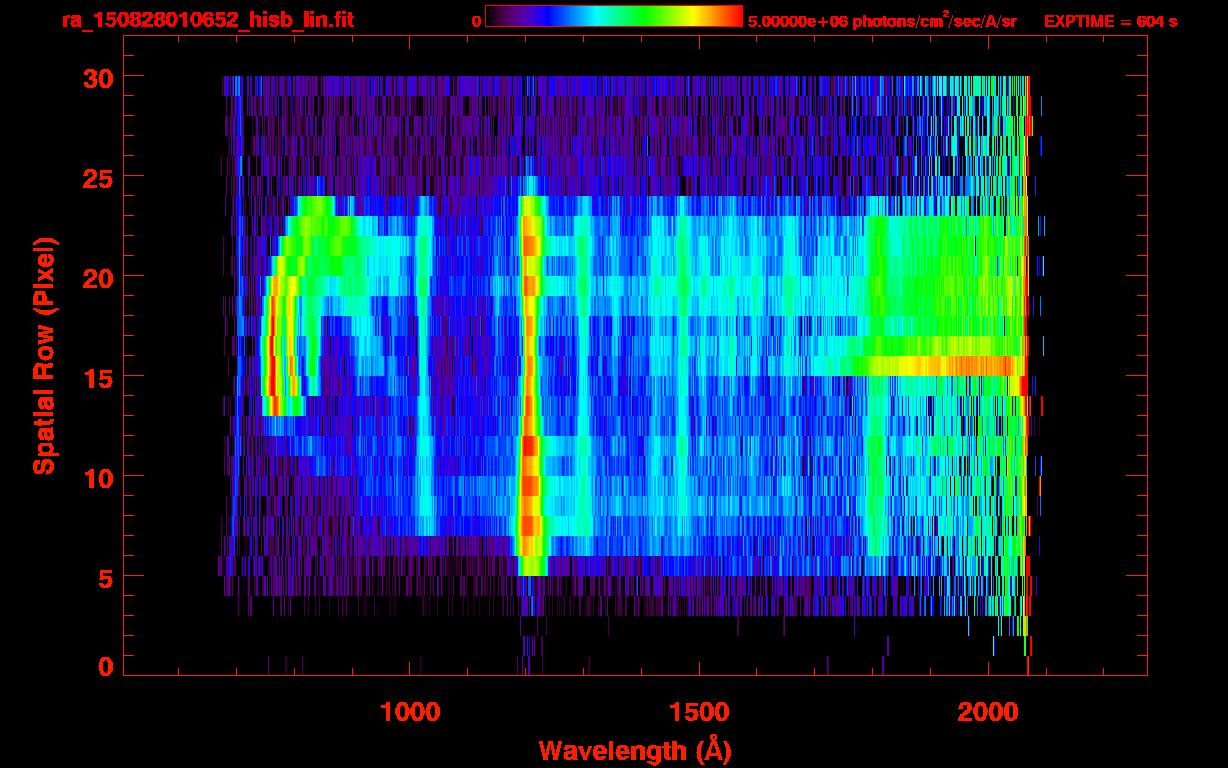
Task: Click the y-axis tick label 15
Action: [98, 377]
